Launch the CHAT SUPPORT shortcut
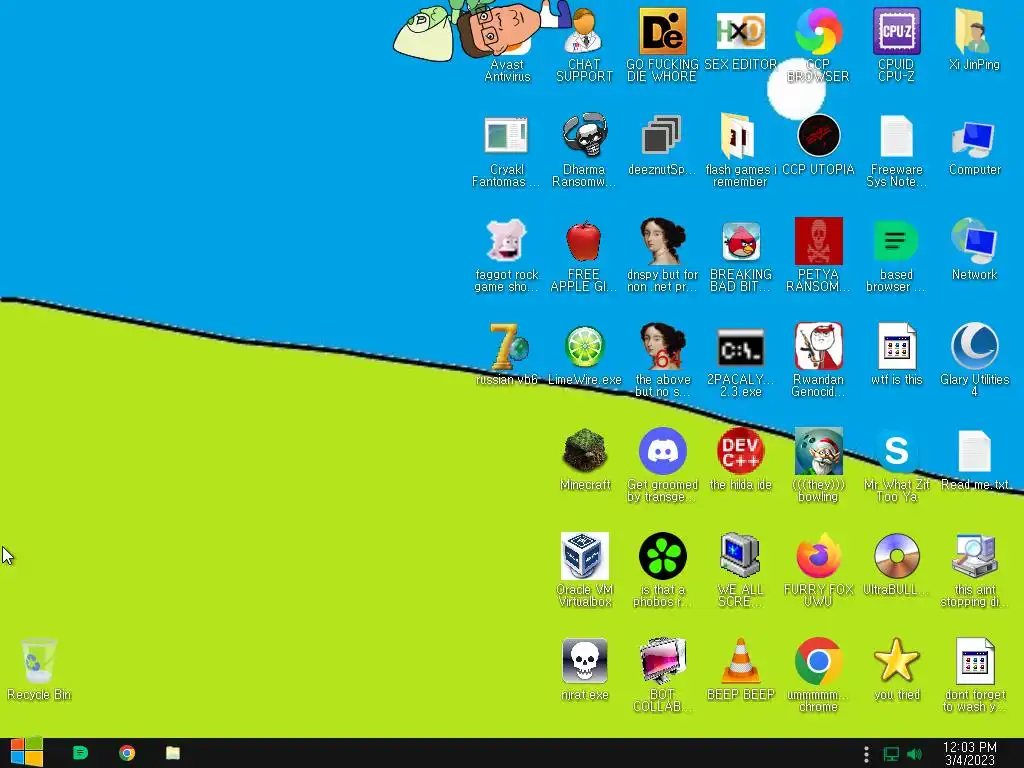1024x768 pixels. [x=584, y=46]
